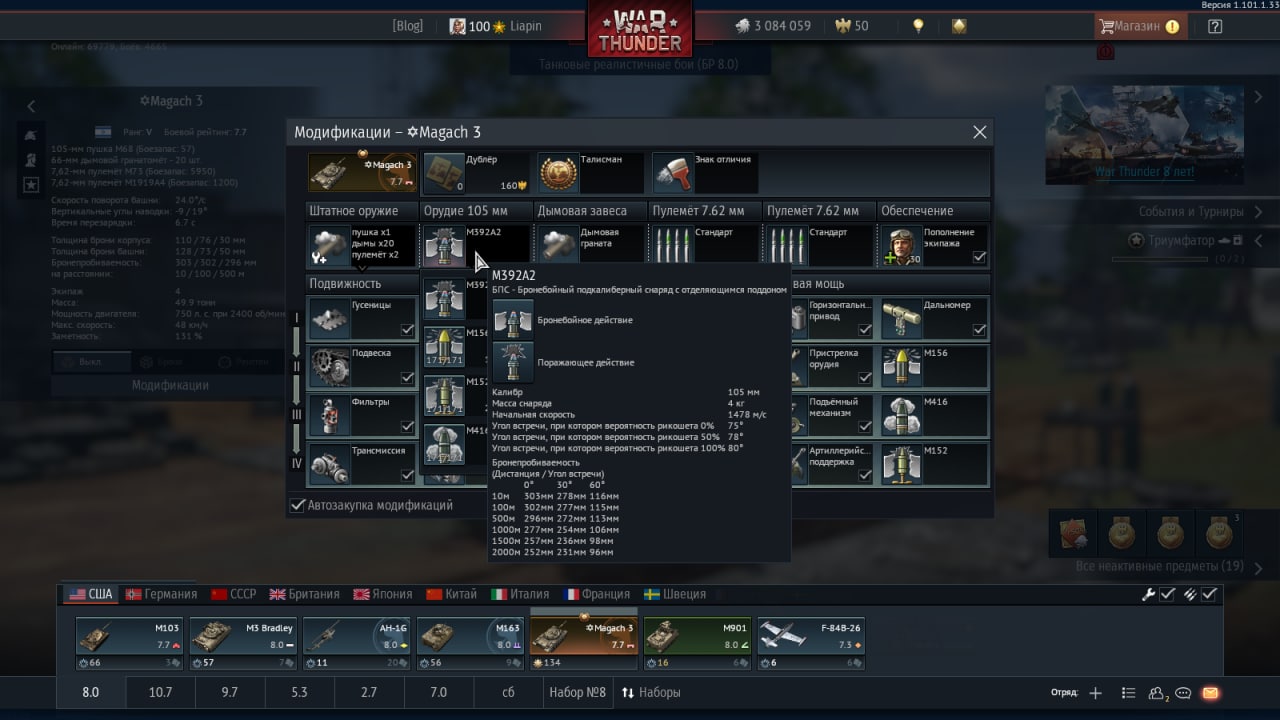Image resolution: width=1280 pixels, height=720 pixels.
Task: Open the War Thunder 8 лет! link
Action: pyautogui.click(x=1145, y=171)
